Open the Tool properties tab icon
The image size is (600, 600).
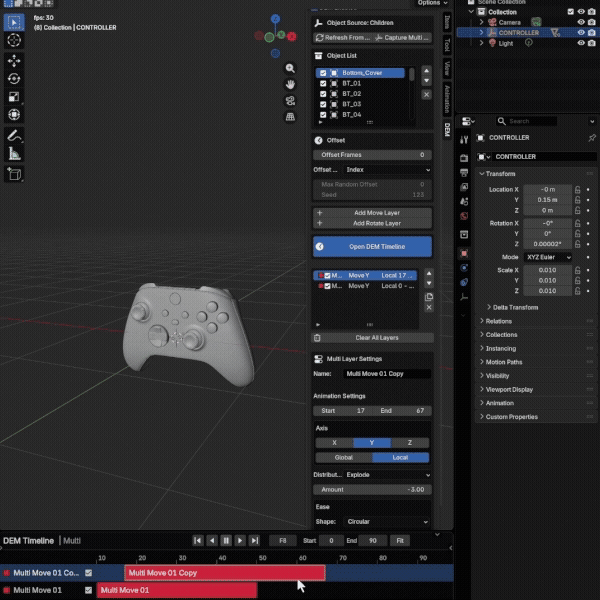pos(464,140)
